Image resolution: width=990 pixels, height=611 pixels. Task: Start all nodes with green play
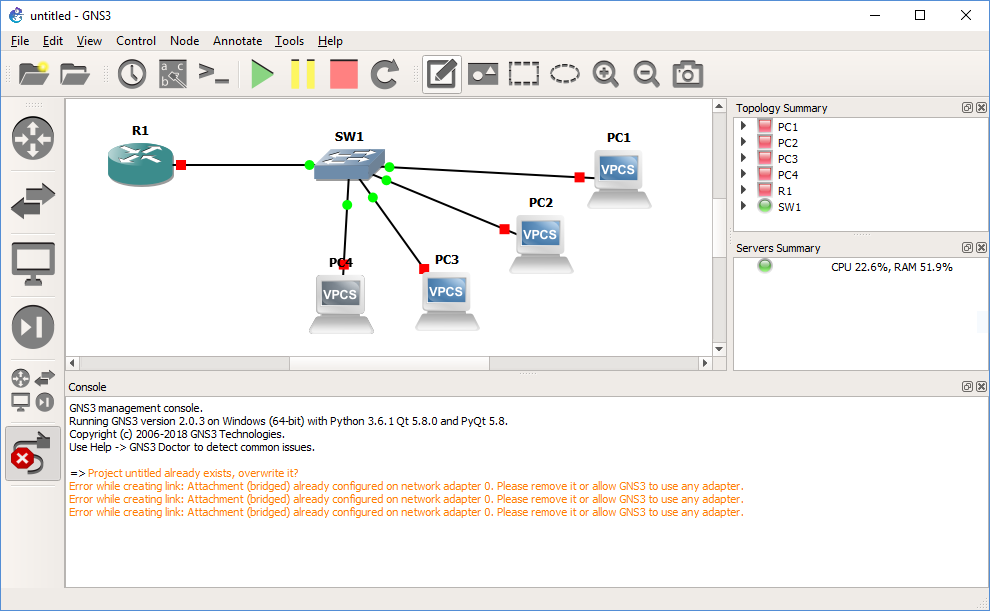pos(262,74)
